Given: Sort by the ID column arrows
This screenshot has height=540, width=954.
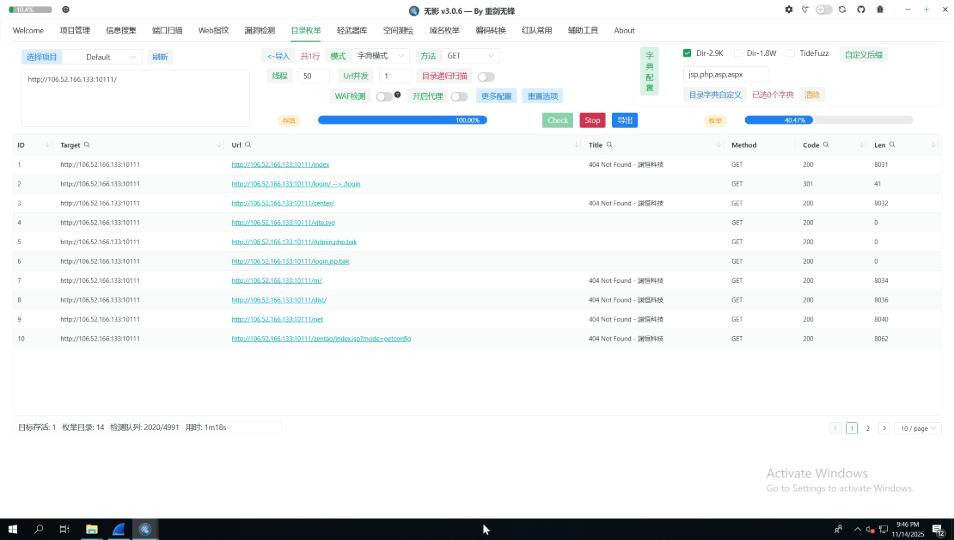Looking at the screenshot, I should tap(47, 145).
